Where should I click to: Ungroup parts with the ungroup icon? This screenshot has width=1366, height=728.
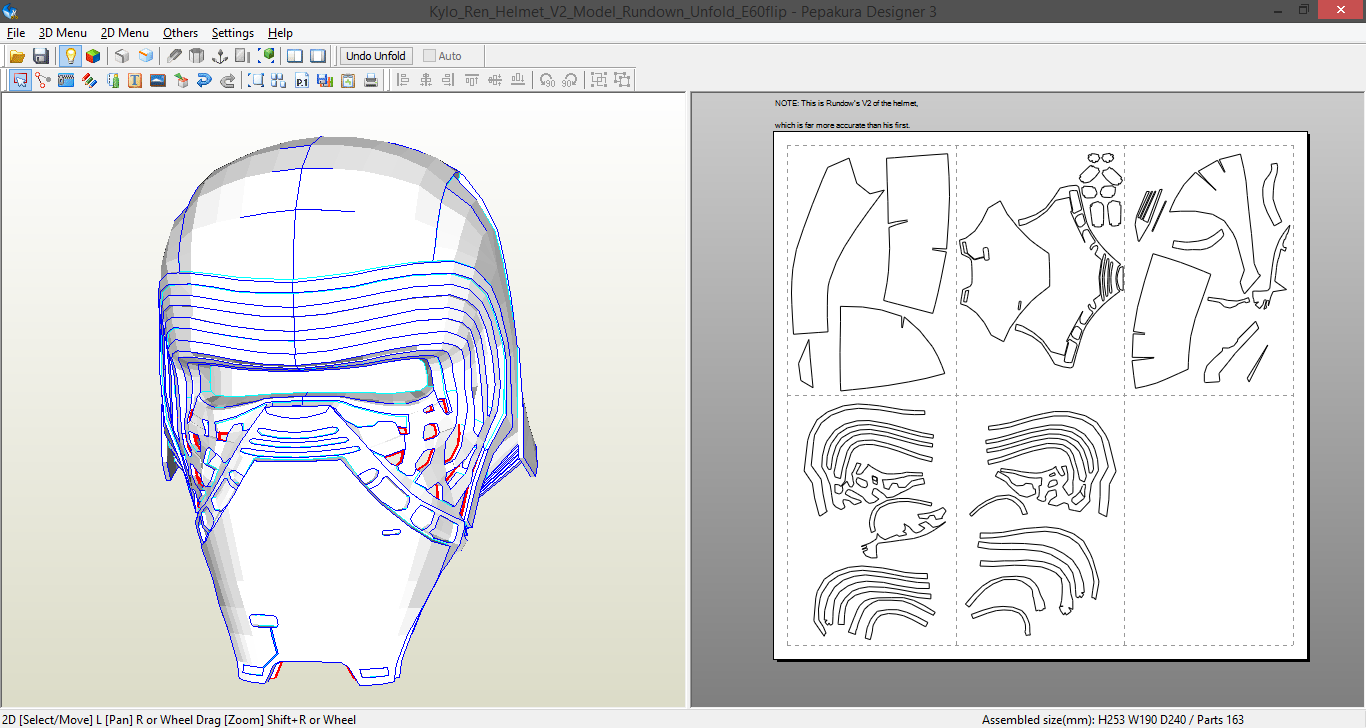pos(622,80)
